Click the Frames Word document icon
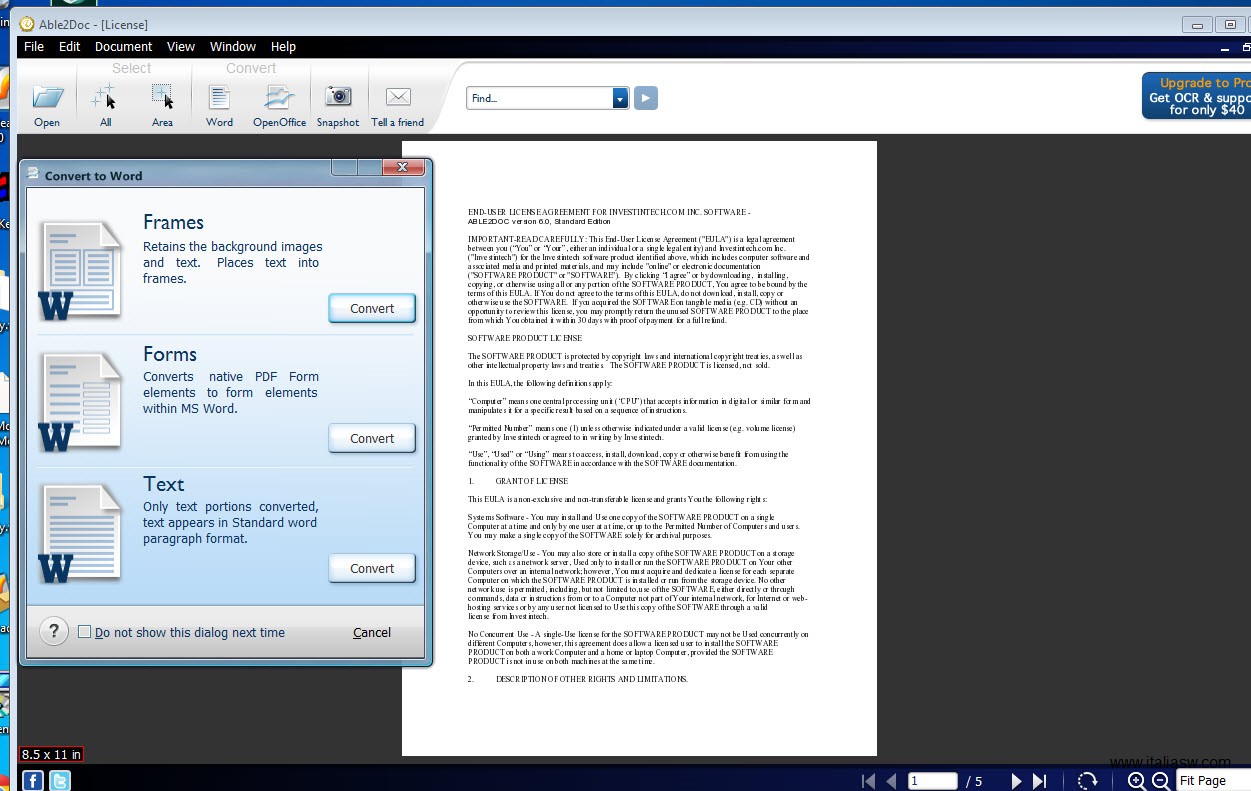 (x=81, y=270)
